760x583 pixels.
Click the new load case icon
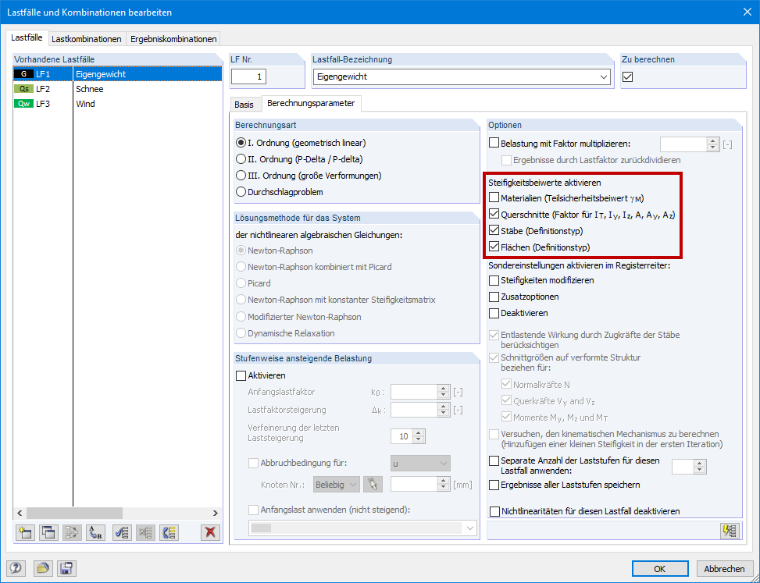click(25, 533)
